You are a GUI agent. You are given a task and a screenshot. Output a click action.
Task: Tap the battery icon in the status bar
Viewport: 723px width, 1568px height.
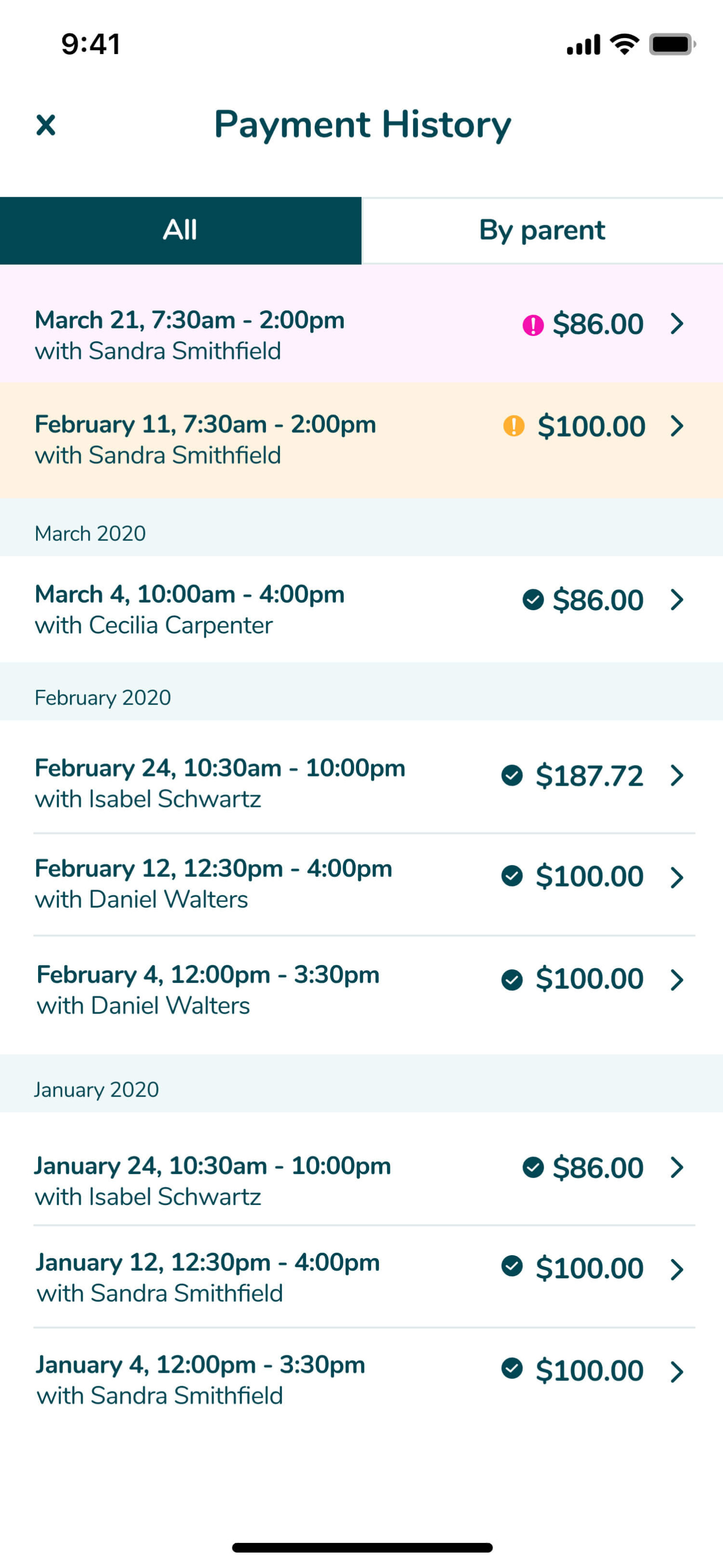[x=670, y=44]
